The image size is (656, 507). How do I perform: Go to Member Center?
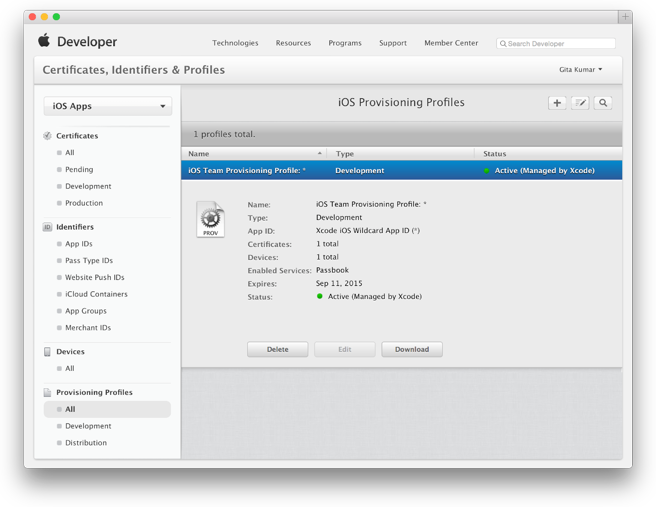pyautogui.click(x=451, y=43)
